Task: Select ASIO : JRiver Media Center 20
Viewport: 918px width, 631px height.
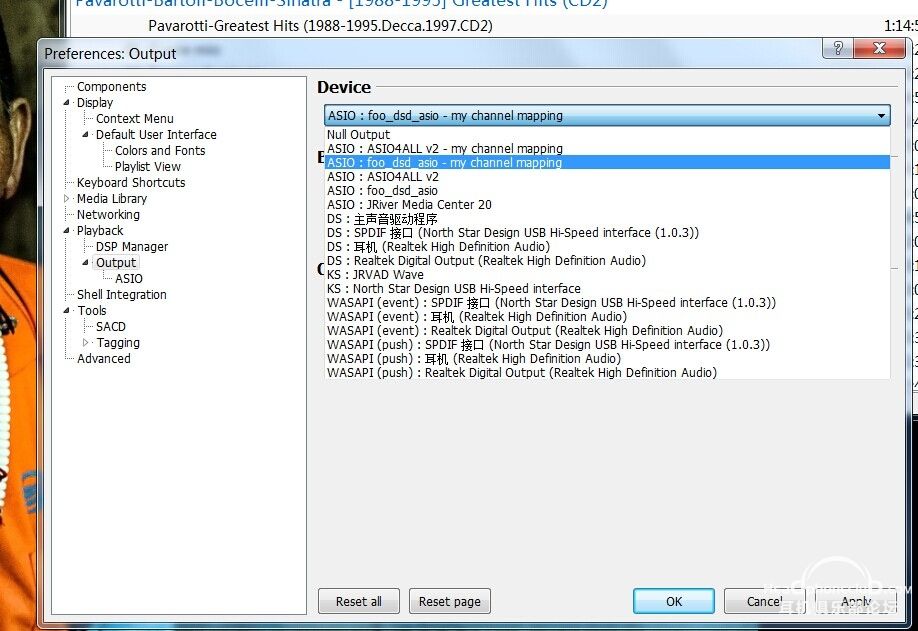Action: coord(607,205)
